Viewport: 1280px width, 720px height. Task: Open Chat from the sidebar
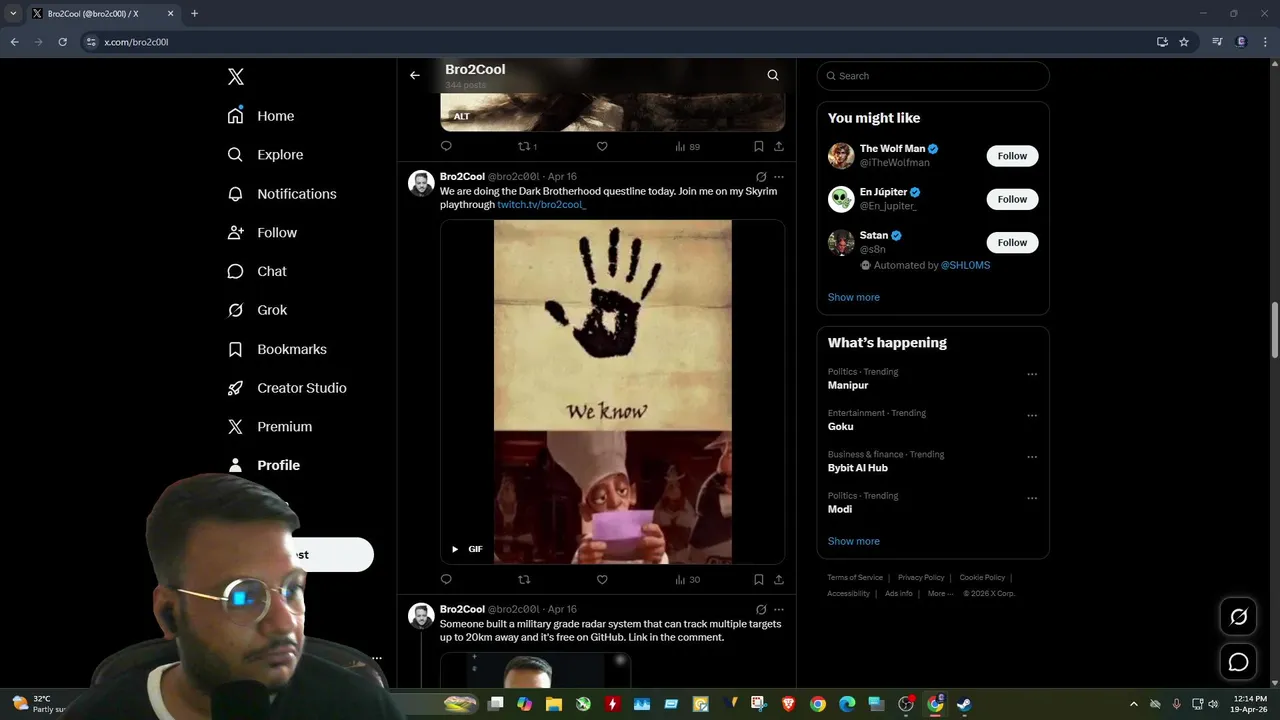[x=257, y=271]
